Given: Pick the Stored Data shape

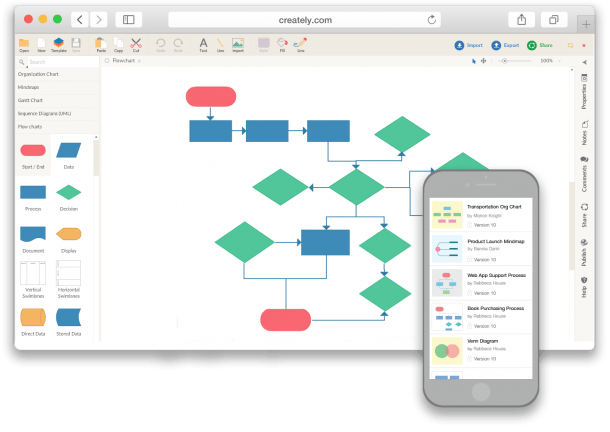Looking at the screenshot, I should click(x=68, y=317).
